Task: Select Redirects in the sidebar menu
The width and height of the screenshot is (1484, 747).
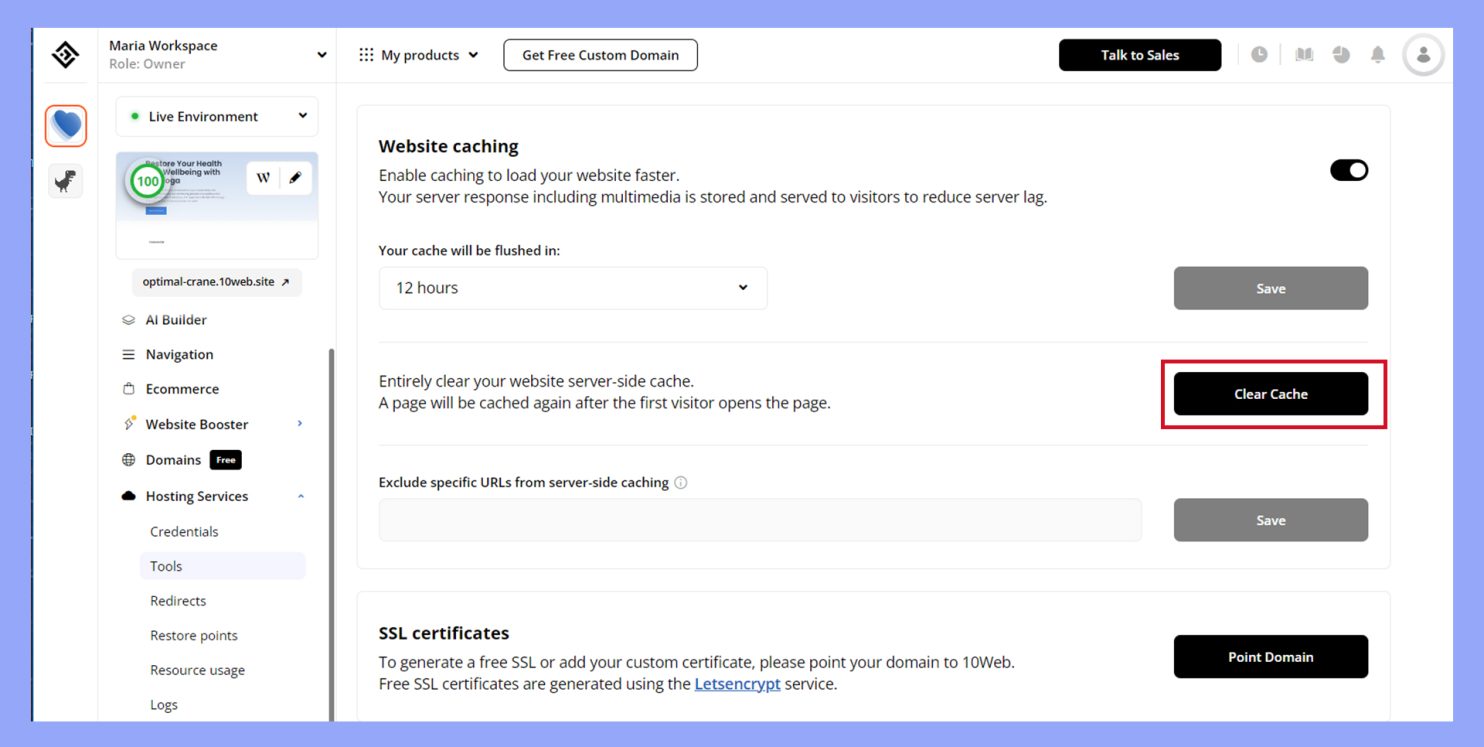Action: click(178, 600)
